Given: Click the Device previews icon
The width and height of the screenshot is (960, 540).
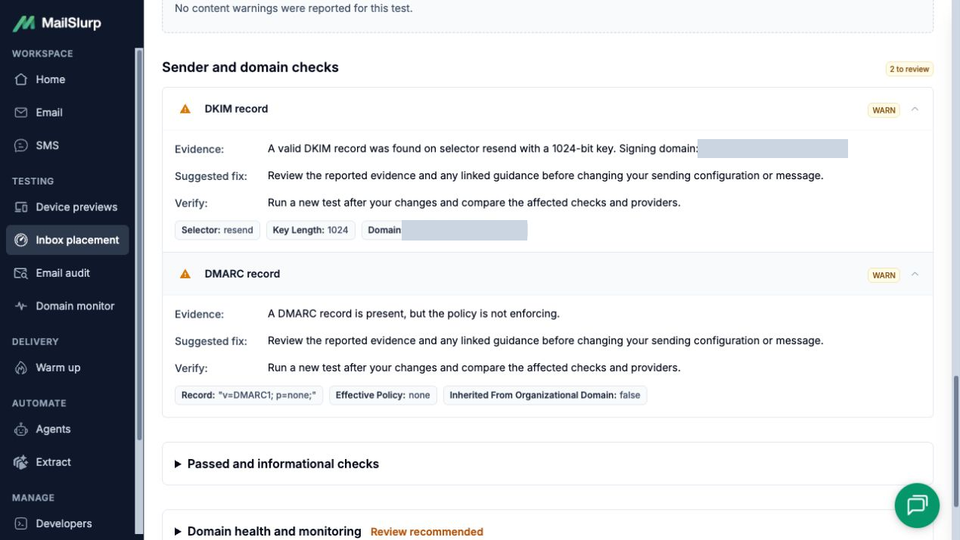Looking at the screenshot, I should click(x=21, y=207).
